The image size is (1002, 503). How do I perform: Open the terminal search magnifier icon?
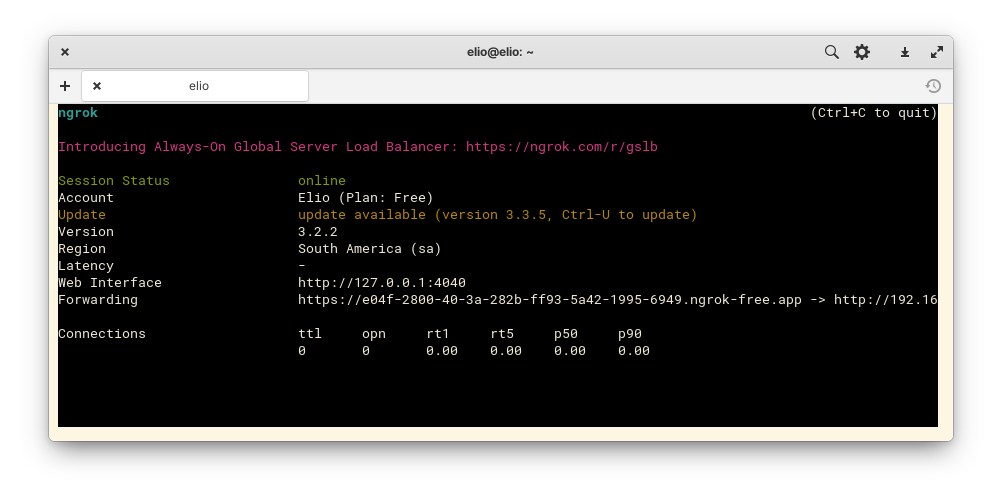(x=831, y=52)
